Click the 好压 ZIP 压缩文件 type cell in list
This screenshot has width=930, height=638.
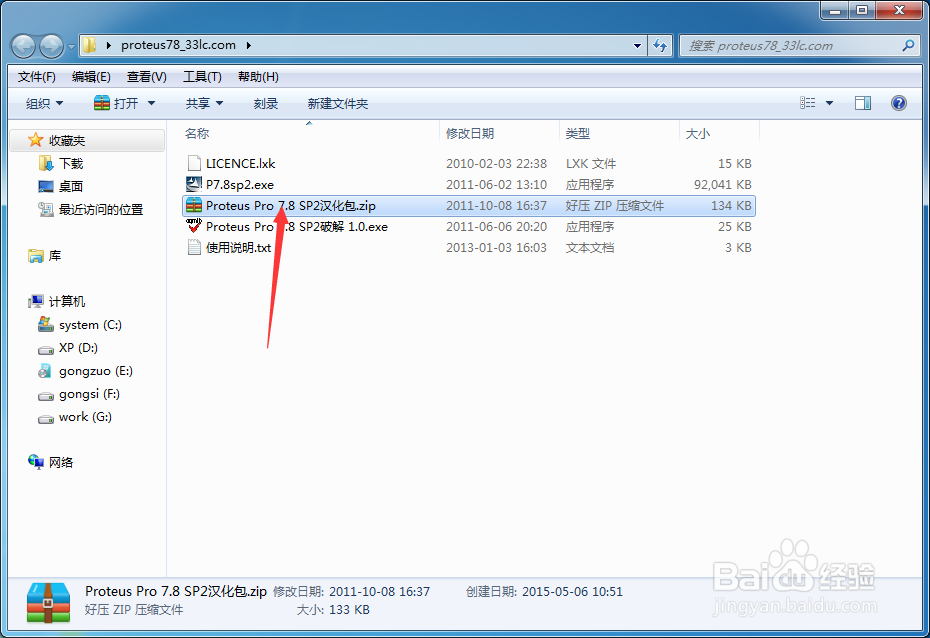[x=614, y=206]
